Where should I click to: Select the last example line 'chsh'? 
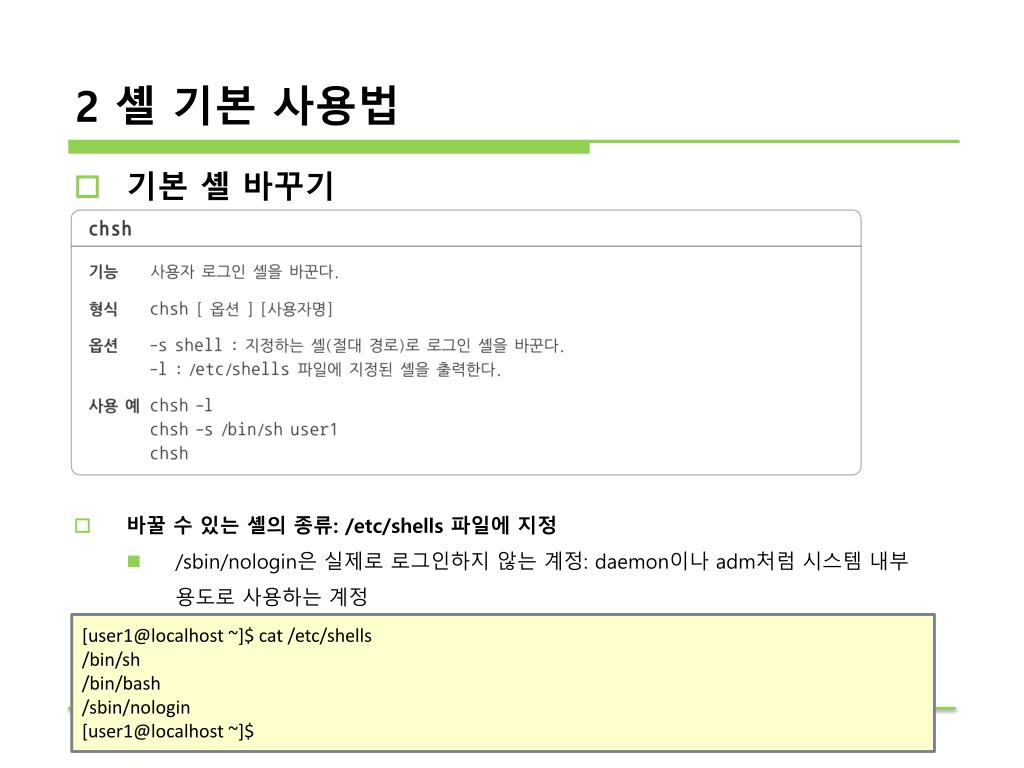coord(169,453)
